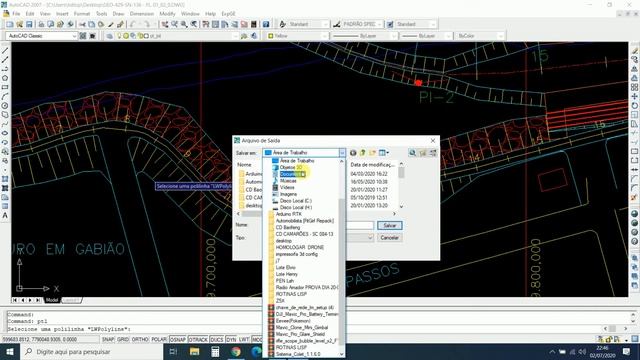Open the Modify menu
The width and height of the screenshot is (640, 360).
(x=167, y=14)
